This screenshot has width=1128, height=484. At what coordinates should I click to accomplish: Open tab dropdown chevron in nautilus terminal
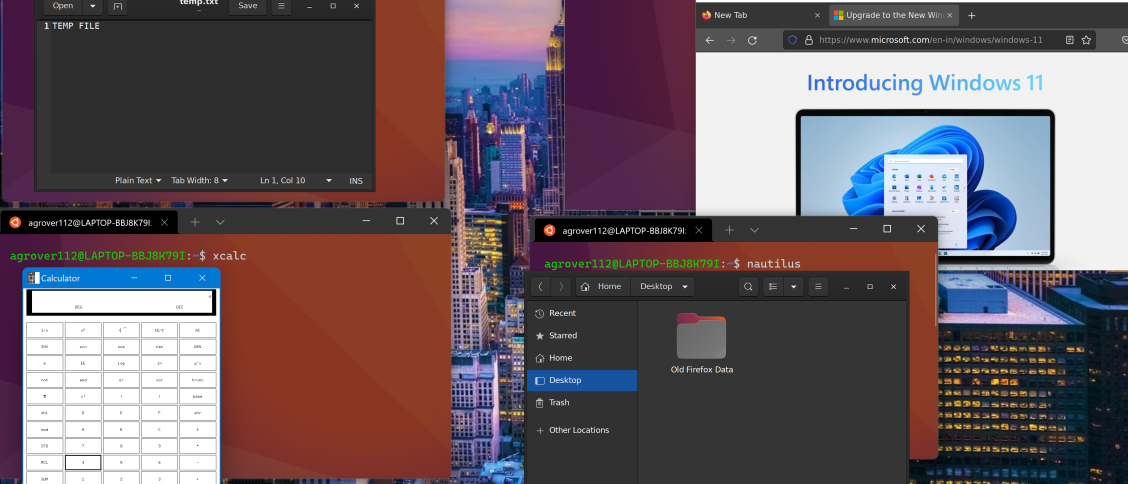pyautogui.click(x=754, y=230)
